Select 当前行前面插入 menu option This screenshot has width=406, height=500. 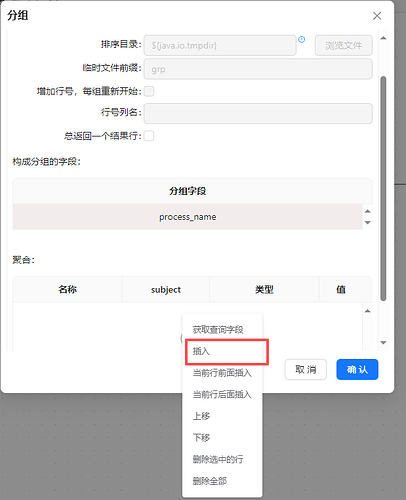pos(222,373)
